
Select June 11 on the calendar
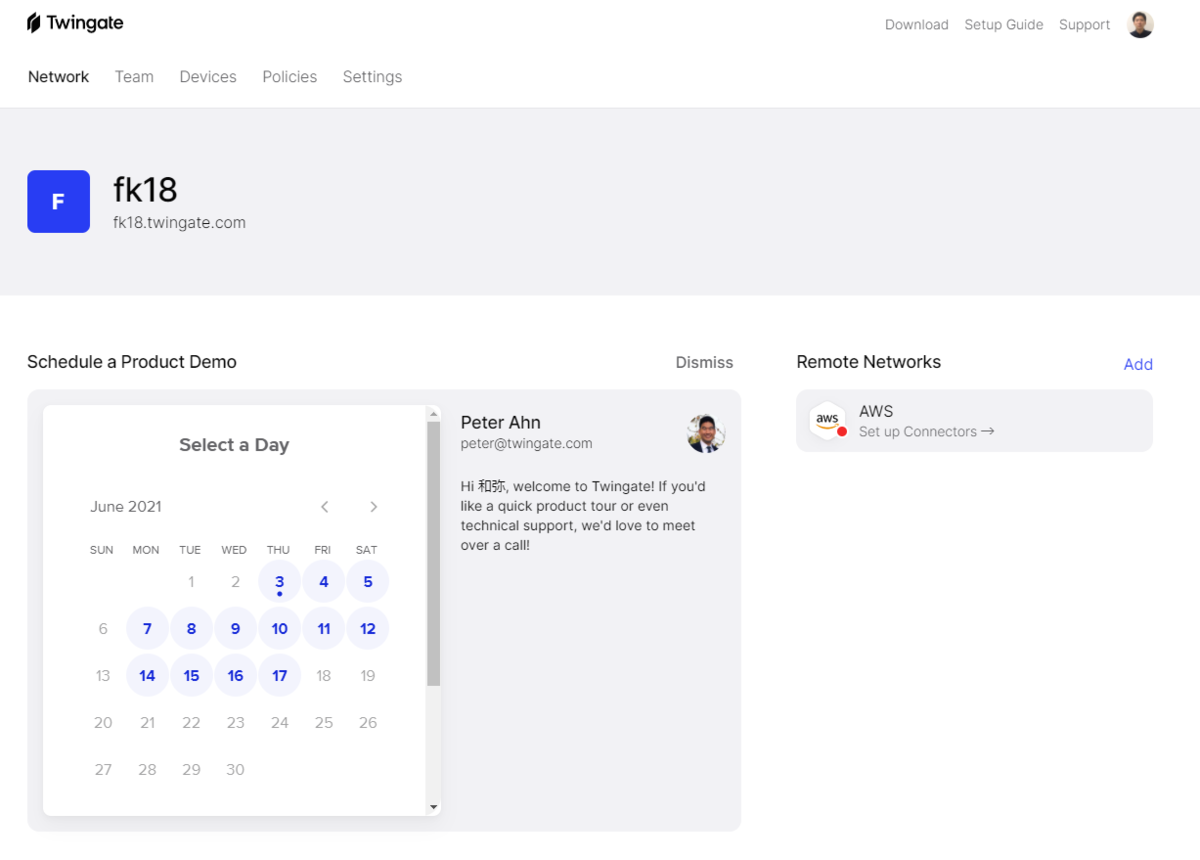pos(324,629)
